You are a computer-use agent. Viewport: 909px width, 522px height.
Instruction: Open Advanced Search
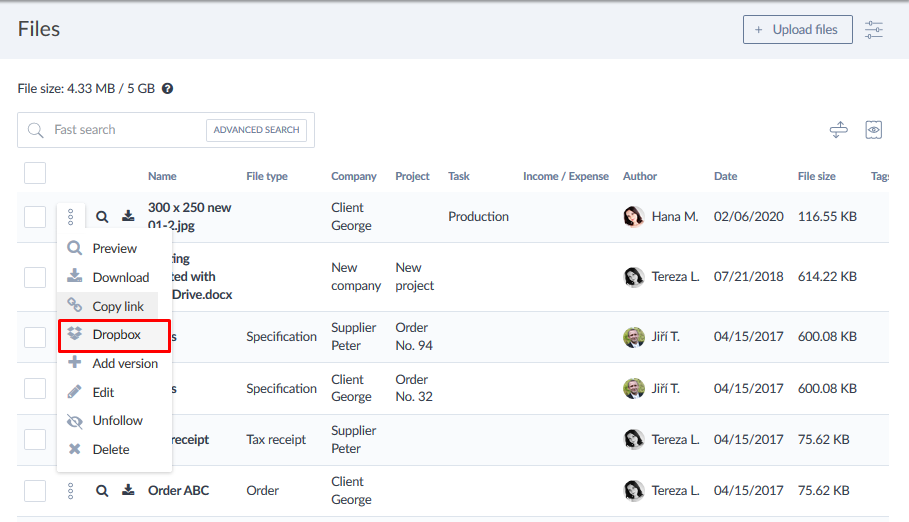pos(256,130)
